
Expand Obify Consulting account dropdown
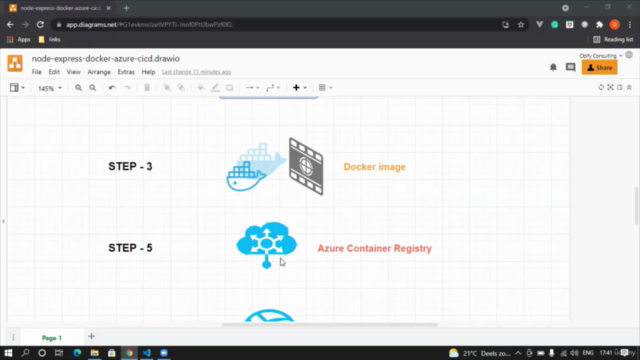tap(601, 56)
